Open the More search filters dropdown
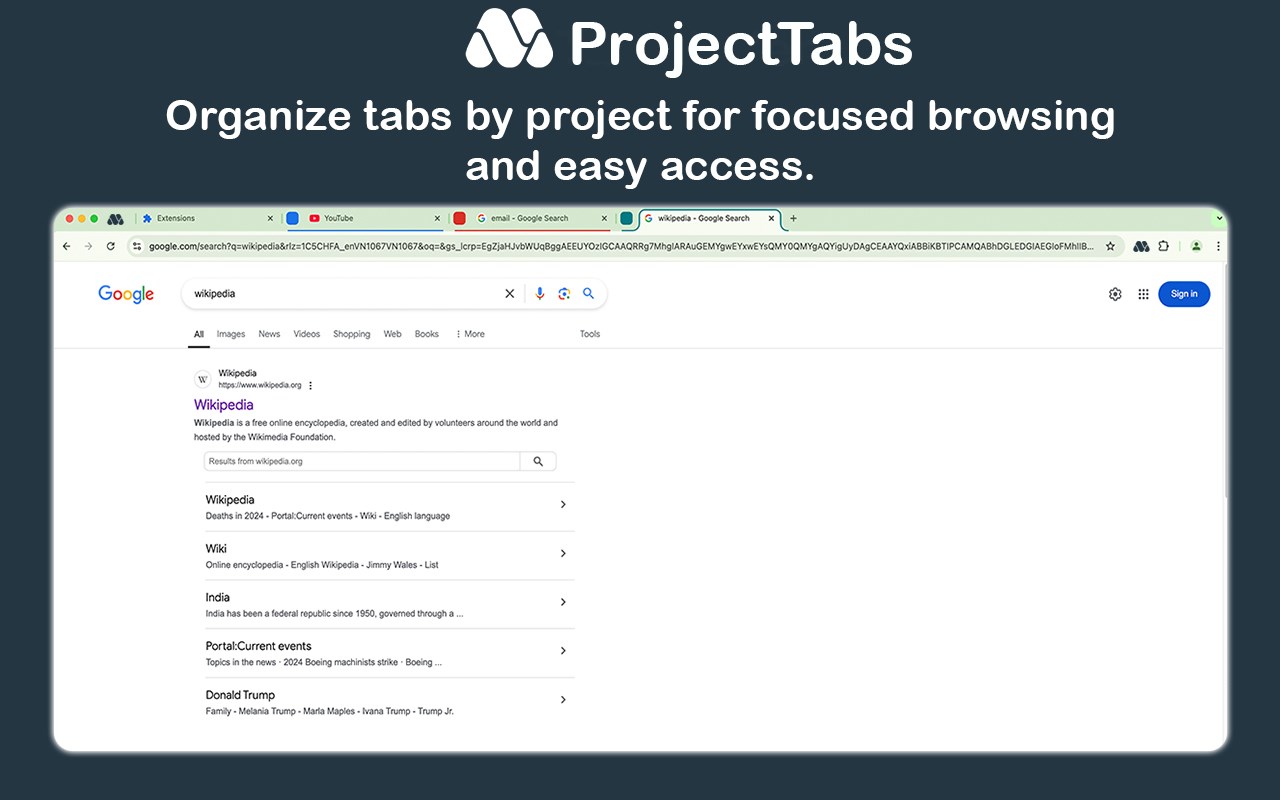 (470, 334)
